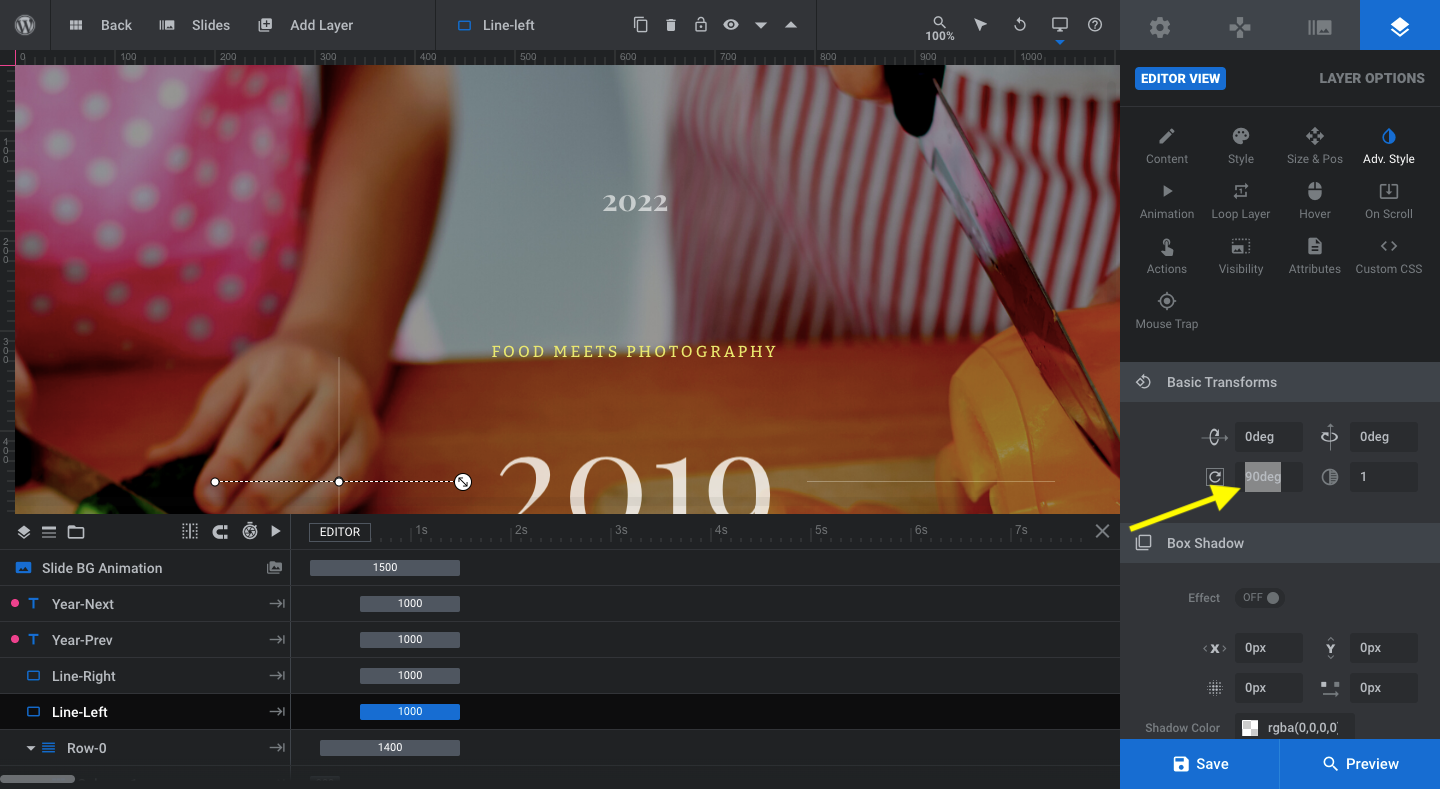Viewport: 1440px width, 789px height.
Task: Move layer down with down arrow
Action: point(761,25)
